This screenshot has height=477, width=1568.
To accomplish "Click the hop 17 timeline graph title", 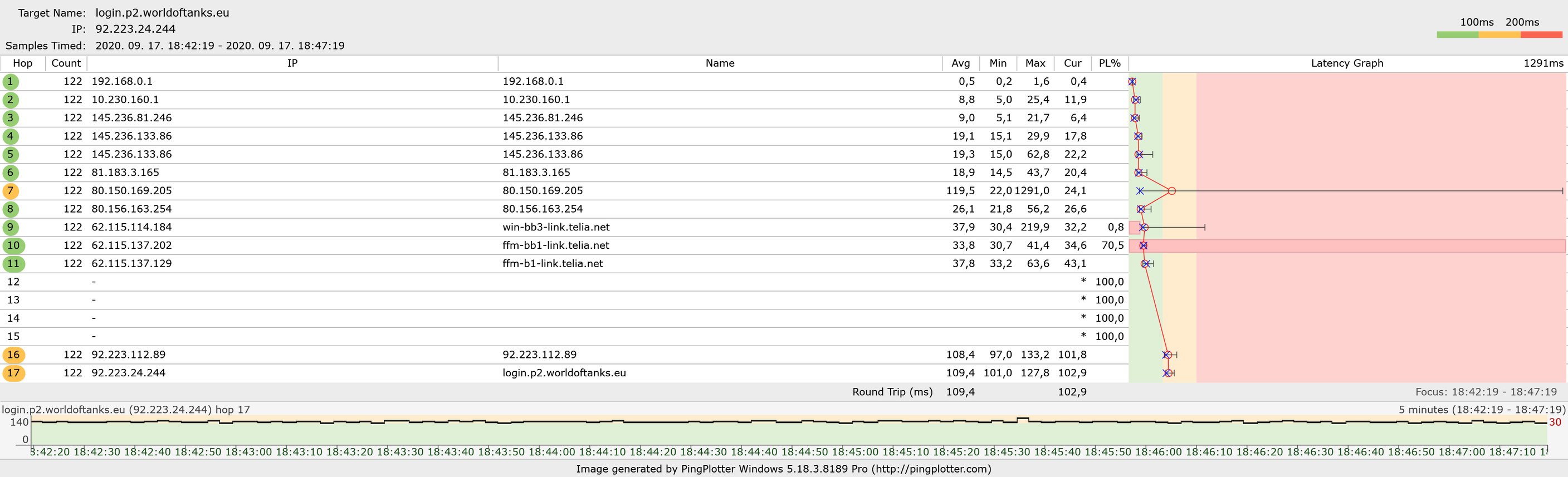I will point(125,410).
